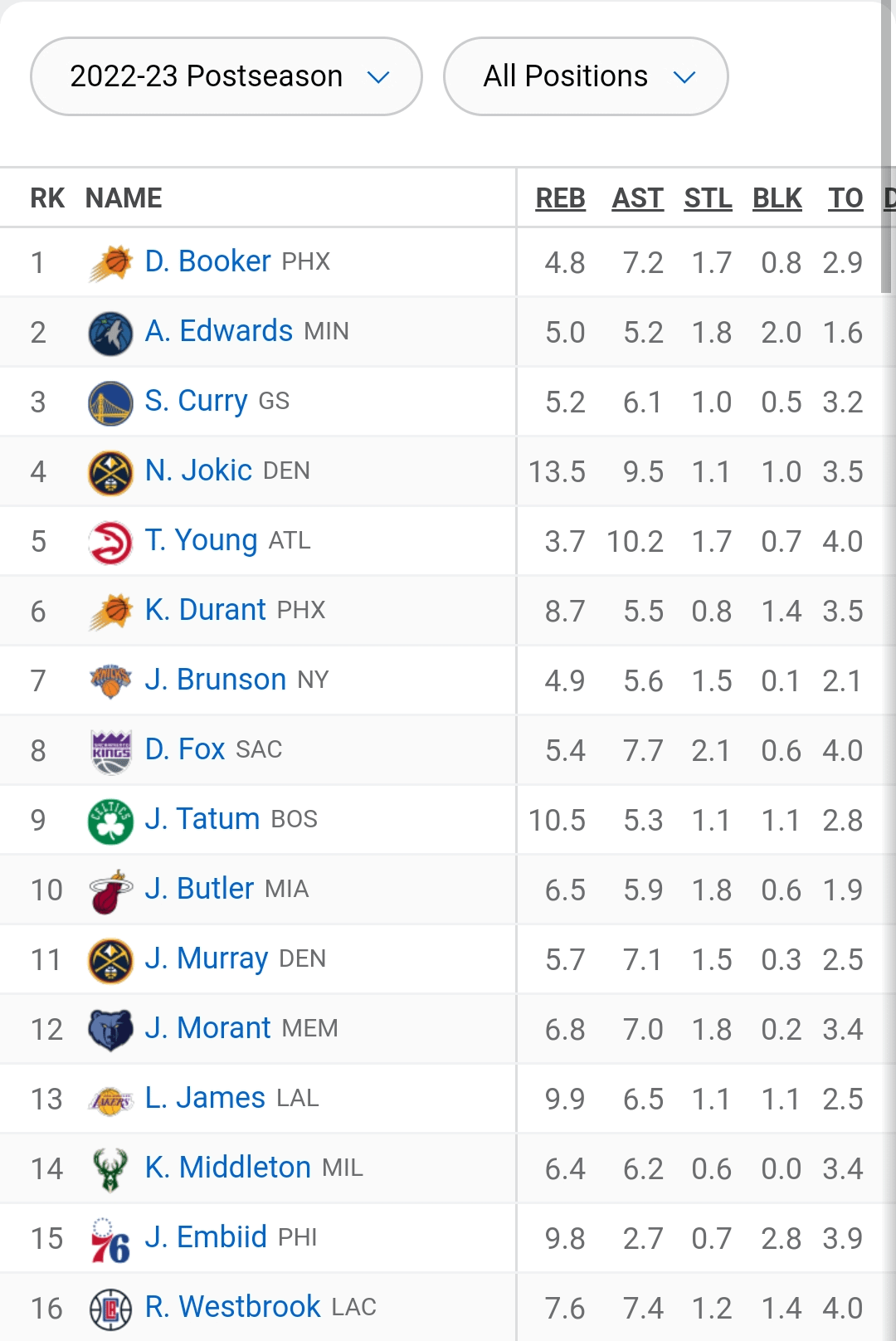Click the Timberwolves logo beside A. Edwards
This screenshot has height=1341, width=896.
pos(110,333)
